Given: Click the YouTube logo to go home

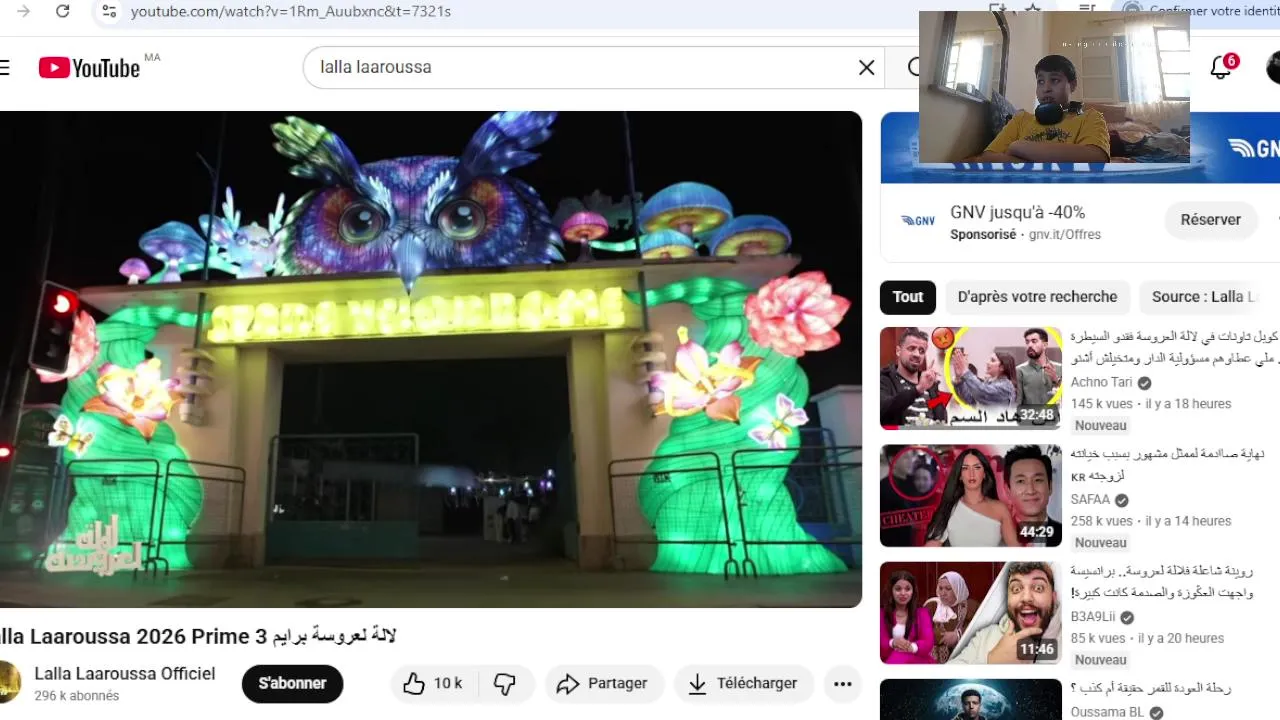Looking at the screenshot, I should (x=89, y=67).
